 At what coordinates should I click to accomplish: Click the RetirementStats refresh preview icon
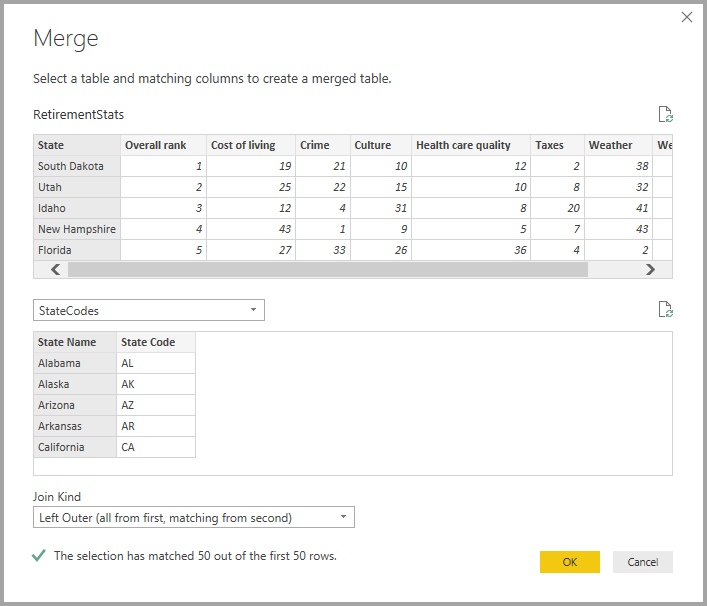(x=666, y=114)
